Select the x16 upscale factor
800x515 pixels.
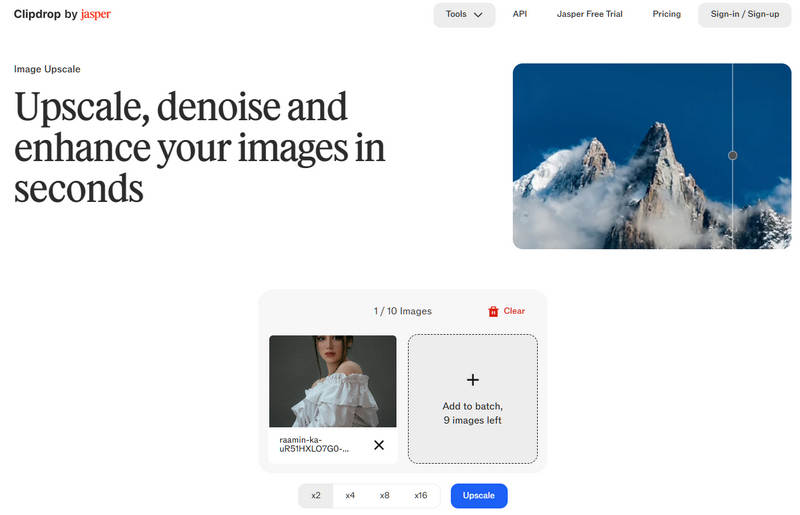tap(420, 496)
